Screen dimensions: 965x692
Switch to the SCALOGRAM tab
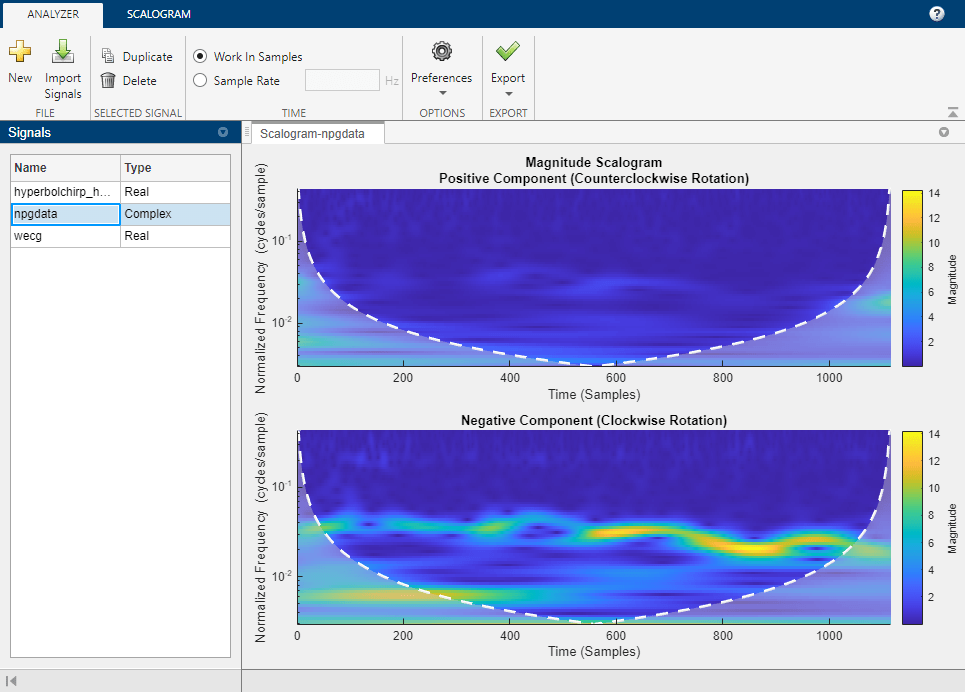158,14
